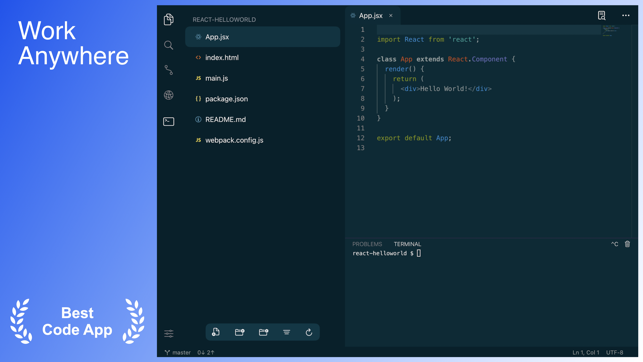Screen dimensions: 643x362
Task: Click the refresh file list icon
Action: (x=309, y=332)
